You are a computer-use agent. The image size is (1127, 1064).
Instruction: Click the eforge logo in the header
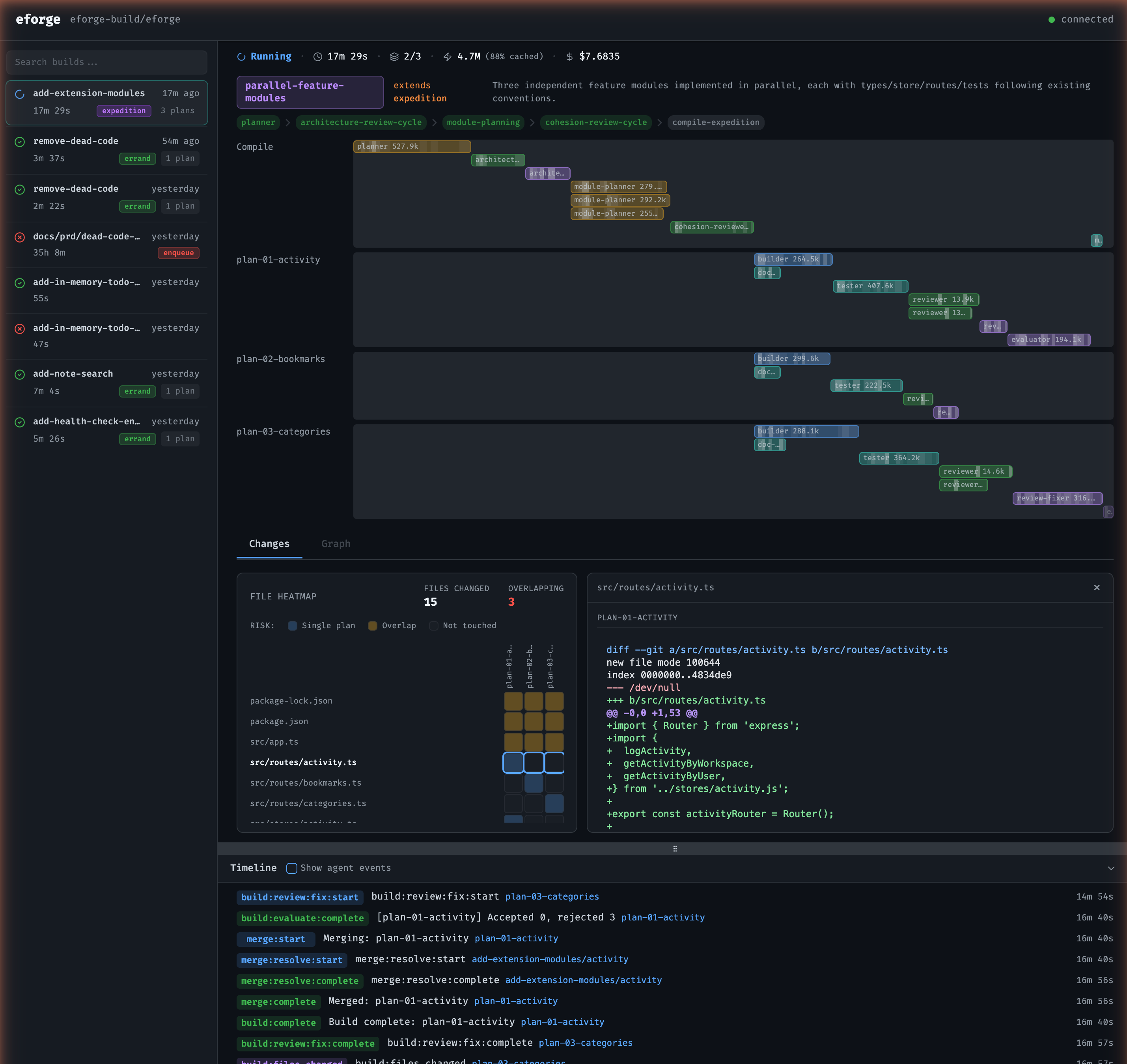click(x=38, y=19)
